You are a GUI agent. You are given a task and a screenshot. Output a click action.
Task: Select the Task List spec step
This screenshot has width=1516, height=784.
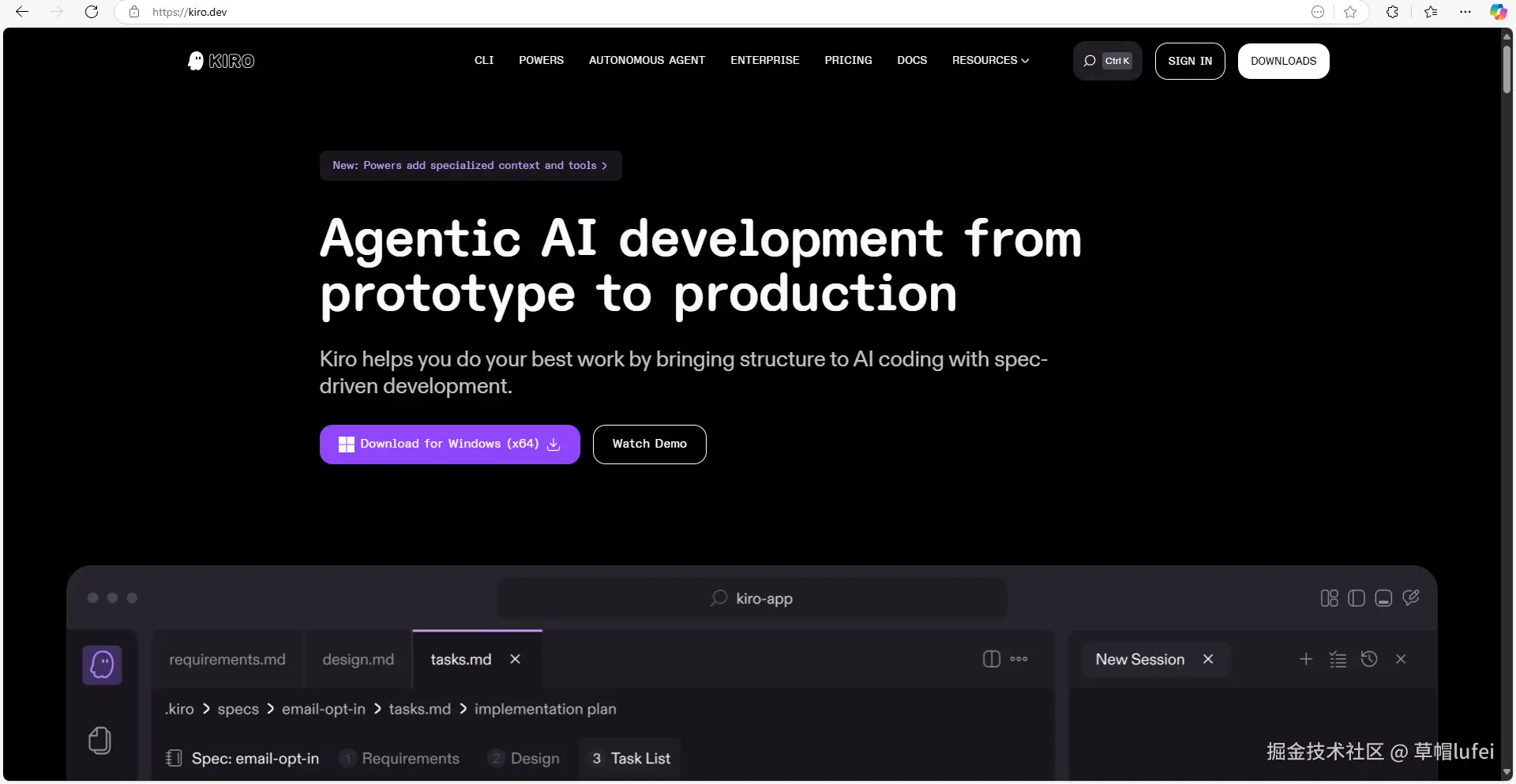point(630,759)
